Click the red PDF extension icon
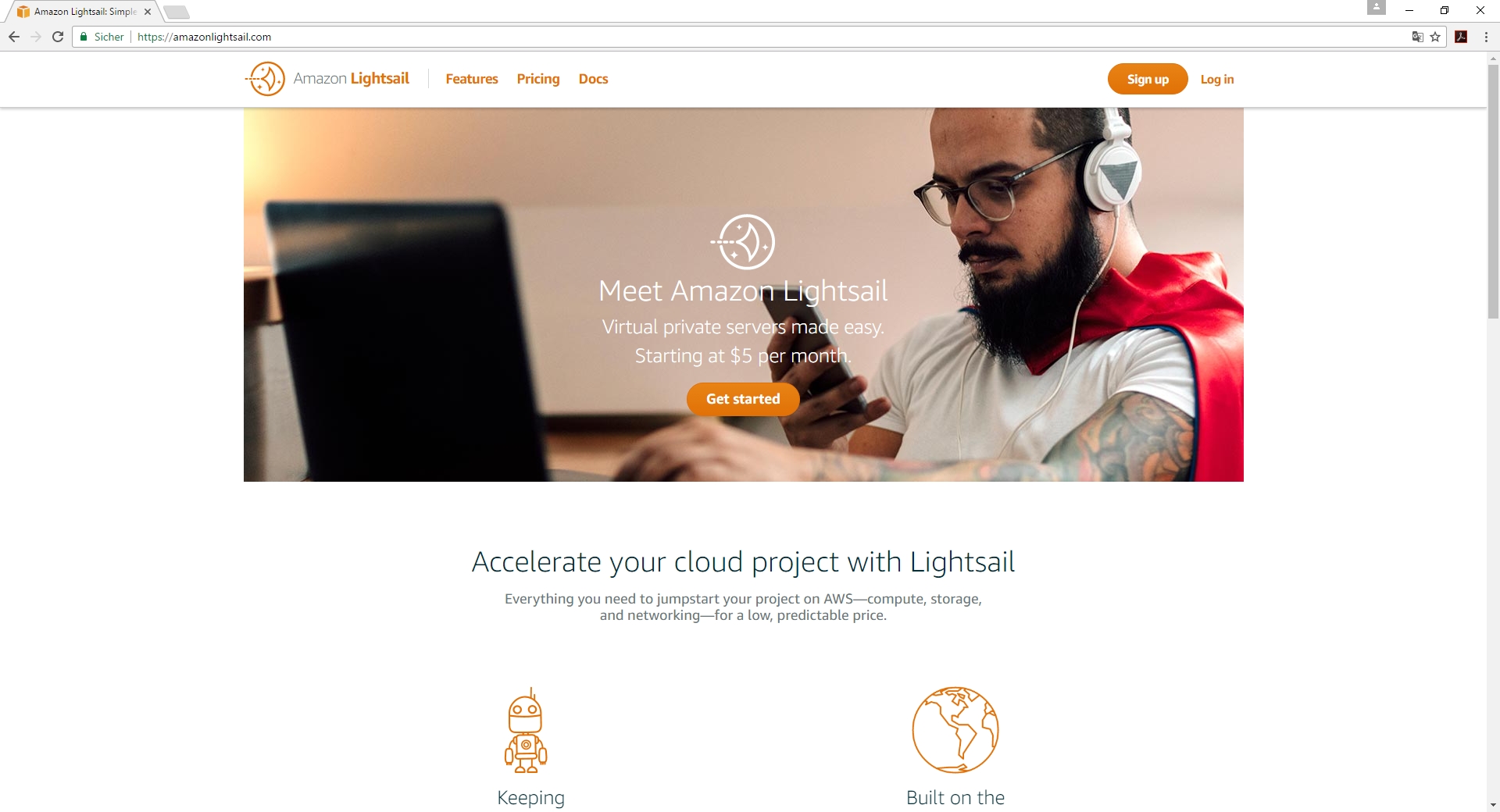 (1461, 37)
